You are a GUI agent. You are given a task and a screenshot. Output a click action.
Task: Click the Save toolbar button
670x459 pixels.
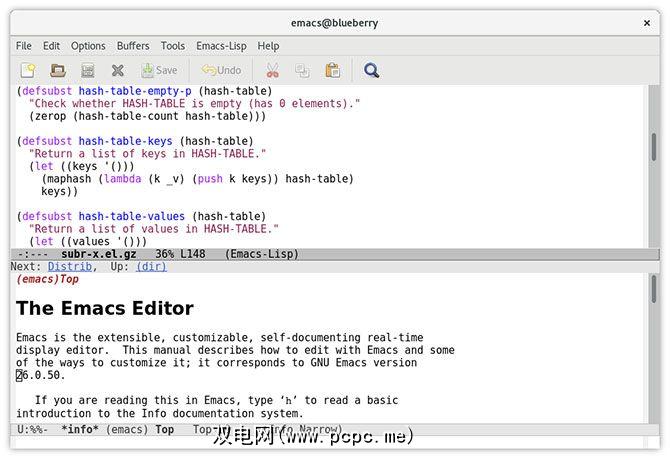159,70
